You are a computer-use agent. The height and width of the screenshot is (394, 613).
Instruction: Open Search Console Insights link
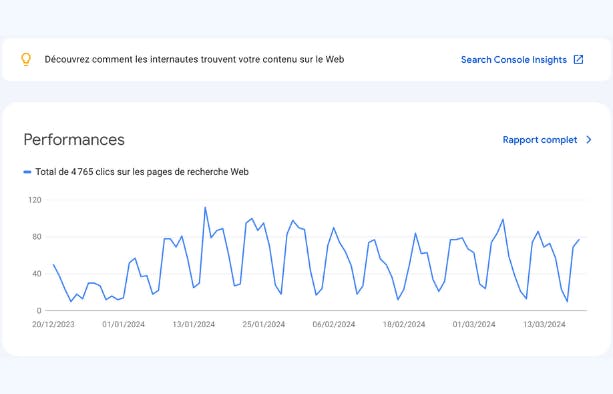514,60
